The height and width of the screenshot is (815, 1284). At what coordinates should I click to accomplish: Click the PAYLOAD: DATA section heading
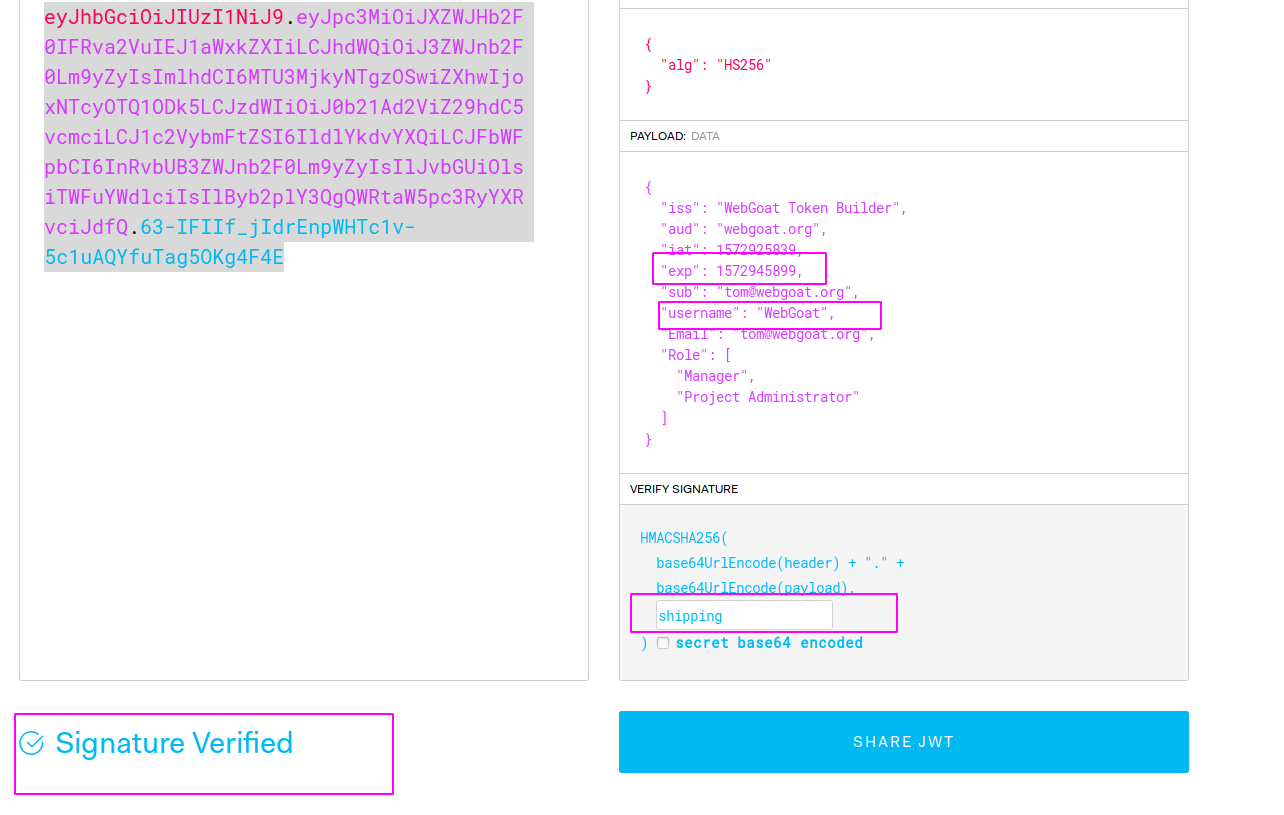click(675, 136)
